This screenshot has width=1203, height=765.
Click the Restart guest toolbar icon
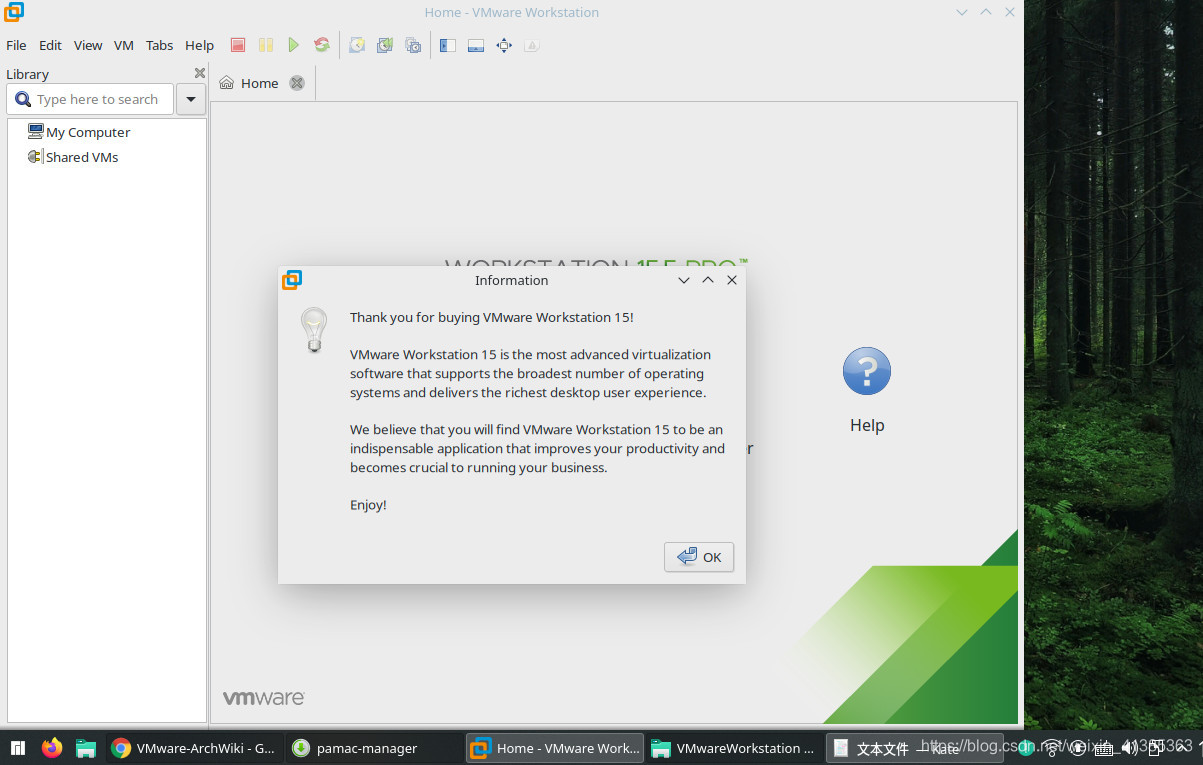[x=321, y=45]
